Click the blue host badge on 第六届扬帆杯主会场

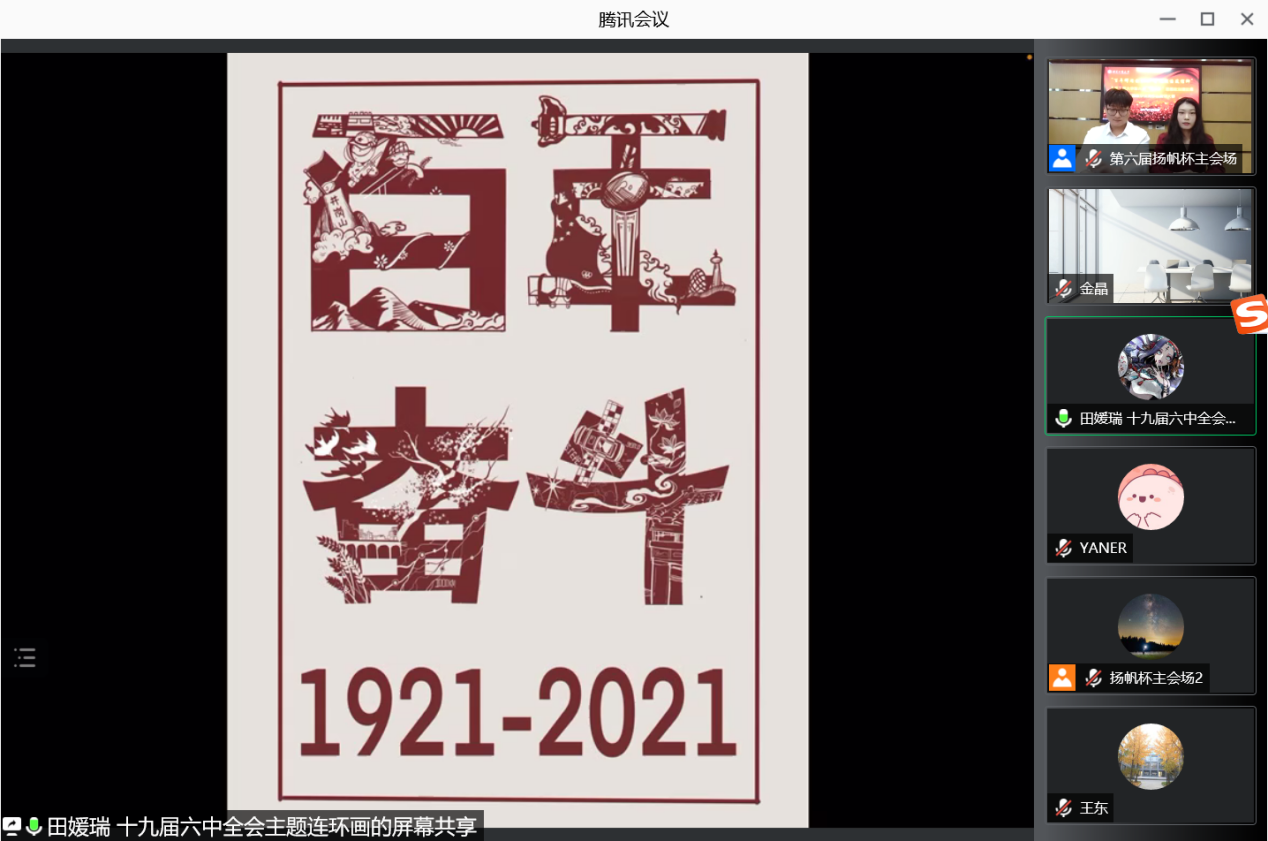pos(1062,158)
